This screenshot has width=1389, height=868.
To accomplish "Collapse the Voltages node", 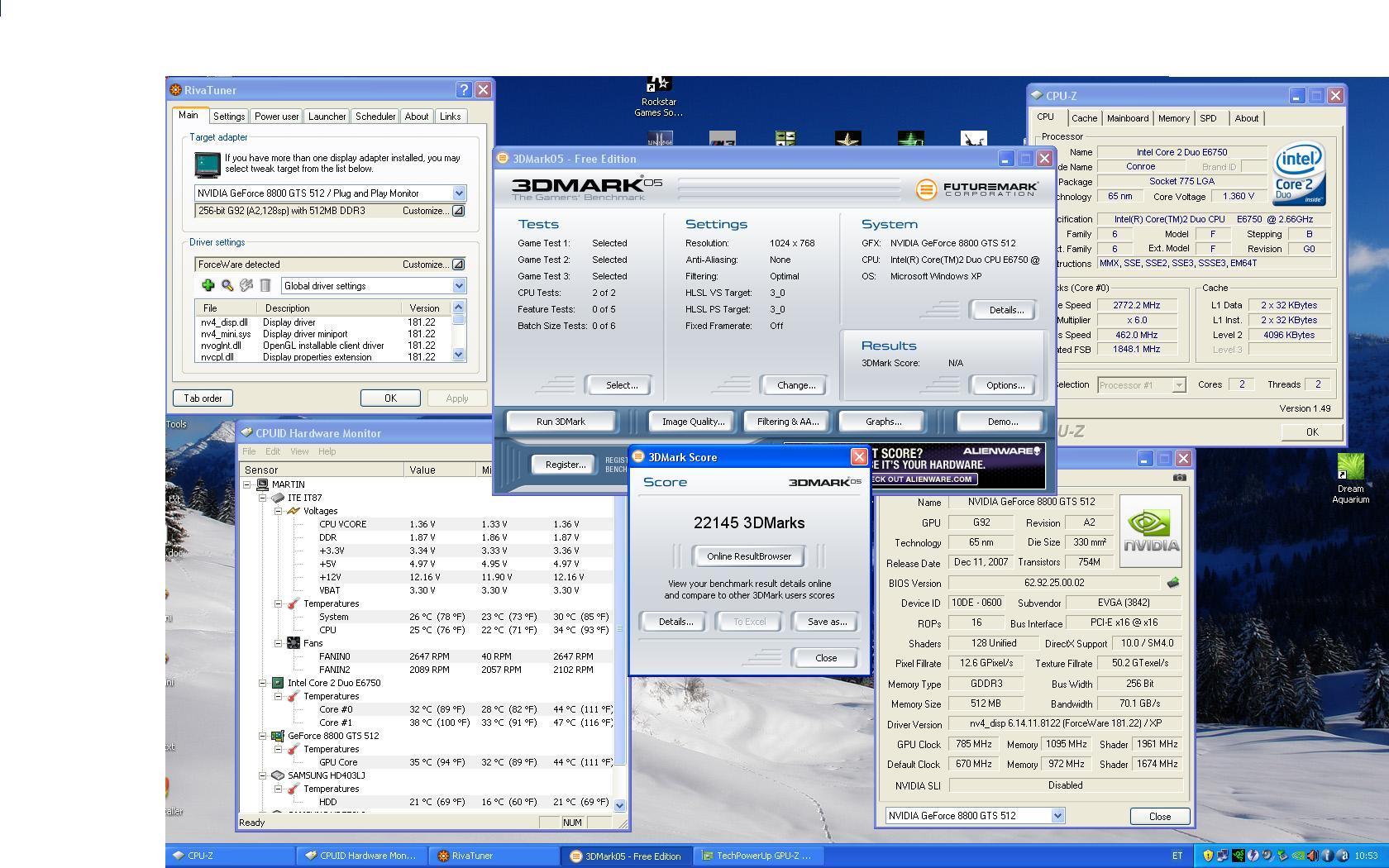I will point(279,511).
